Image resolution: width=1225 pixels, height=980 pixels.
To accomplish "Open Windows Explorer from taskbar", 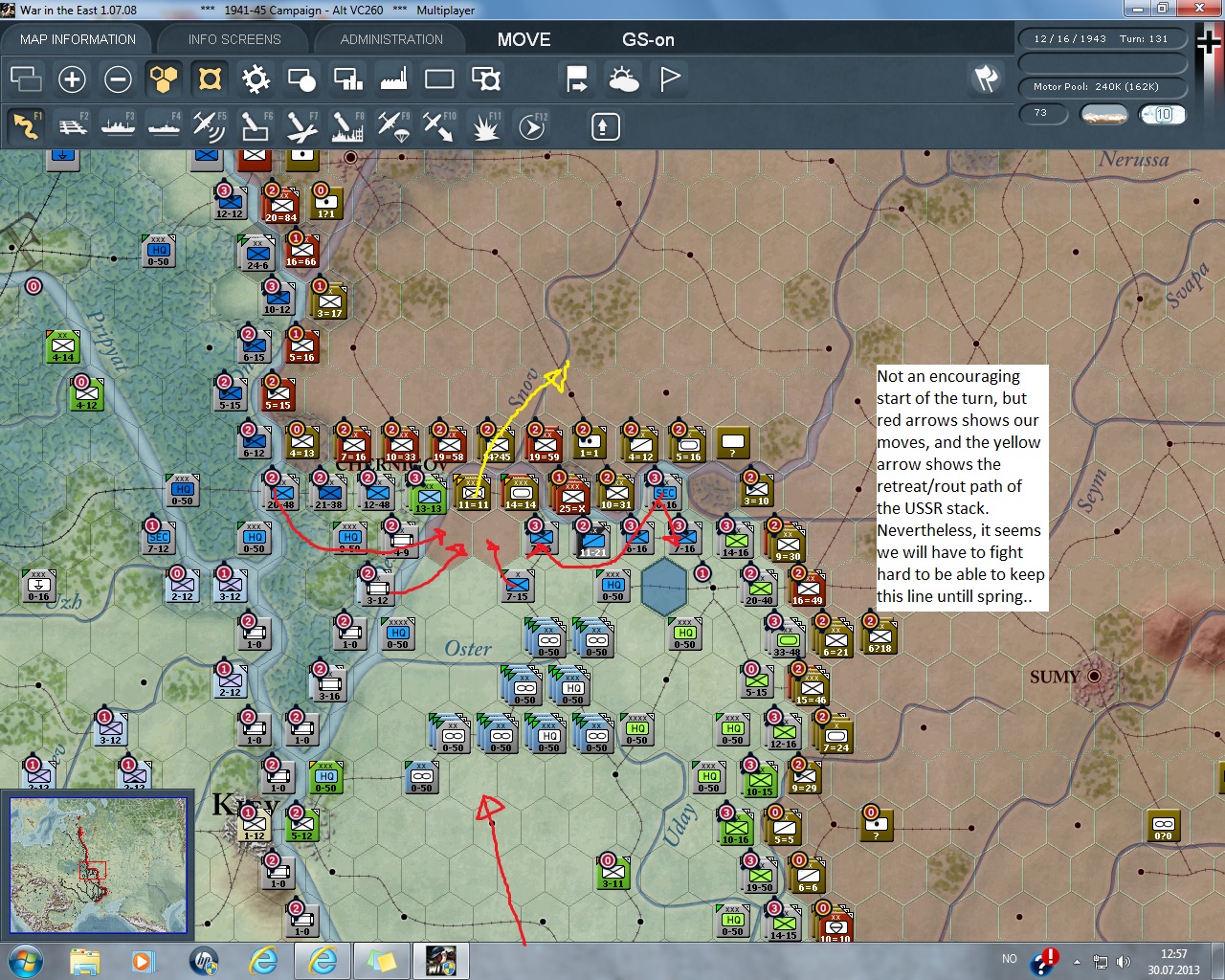I will (x=85, y=960).
